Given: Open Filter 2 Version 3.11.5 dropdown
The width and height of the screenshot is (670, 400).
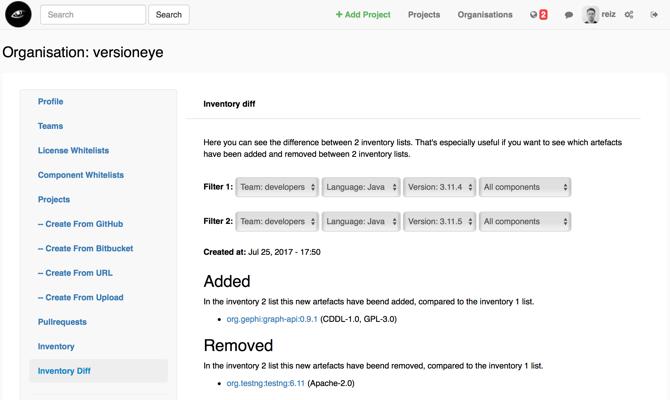Looking at the screenshot, I should pyautogui.click(x=440, y=222).
